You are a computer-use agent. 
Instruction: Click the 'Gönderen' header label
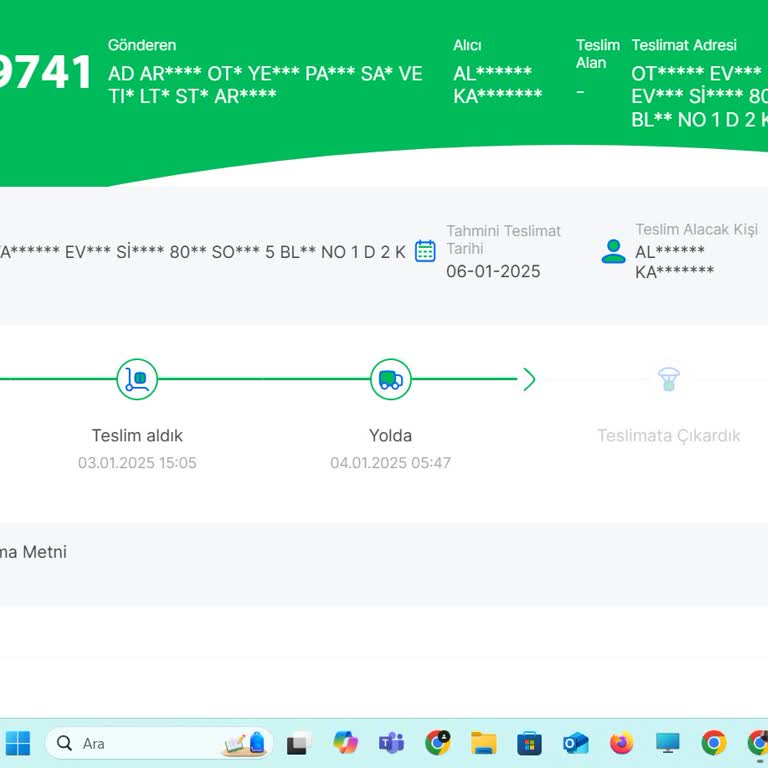click(142, 45)
